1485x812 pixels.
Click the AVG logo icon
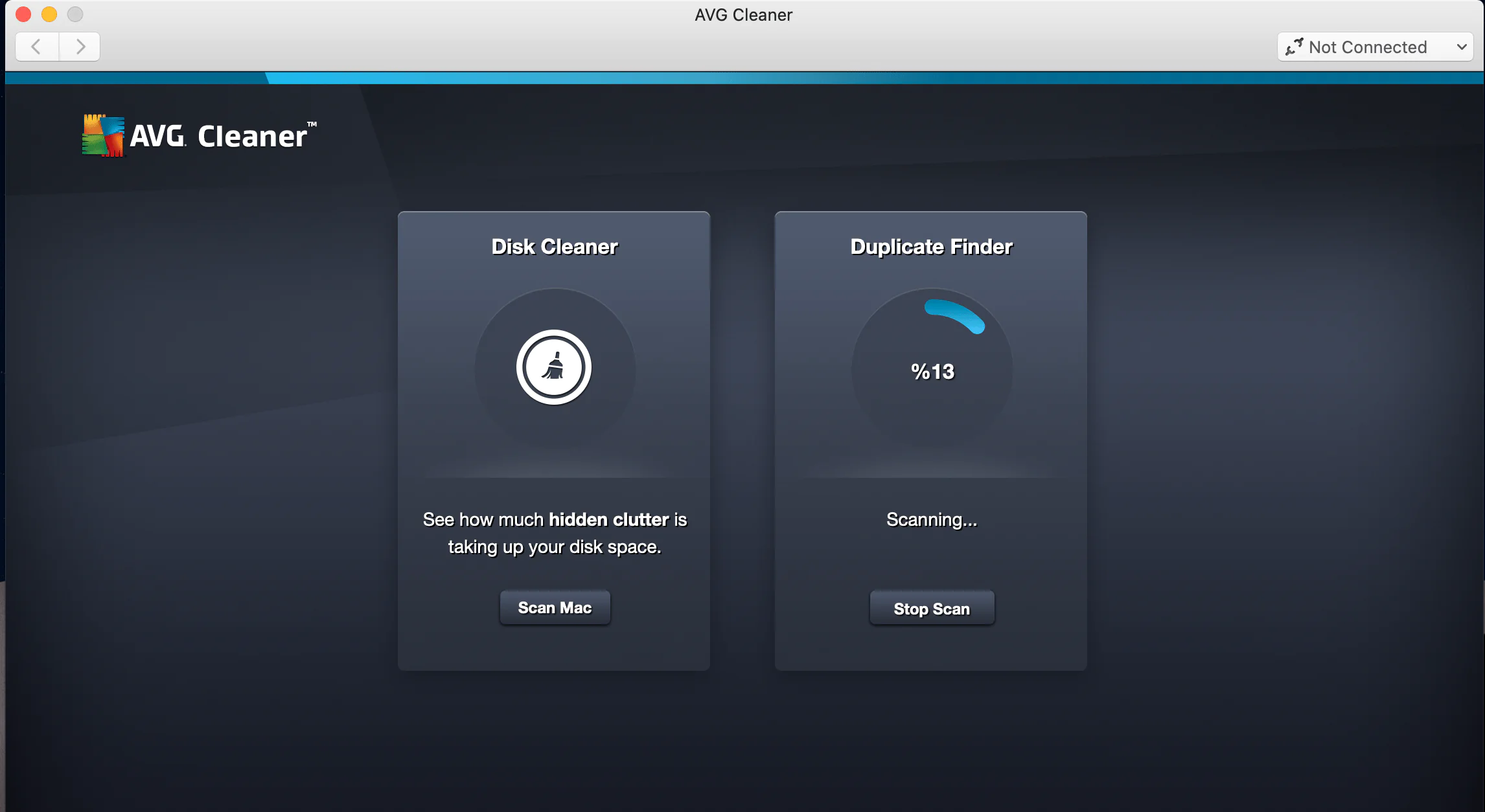point(103,136)
